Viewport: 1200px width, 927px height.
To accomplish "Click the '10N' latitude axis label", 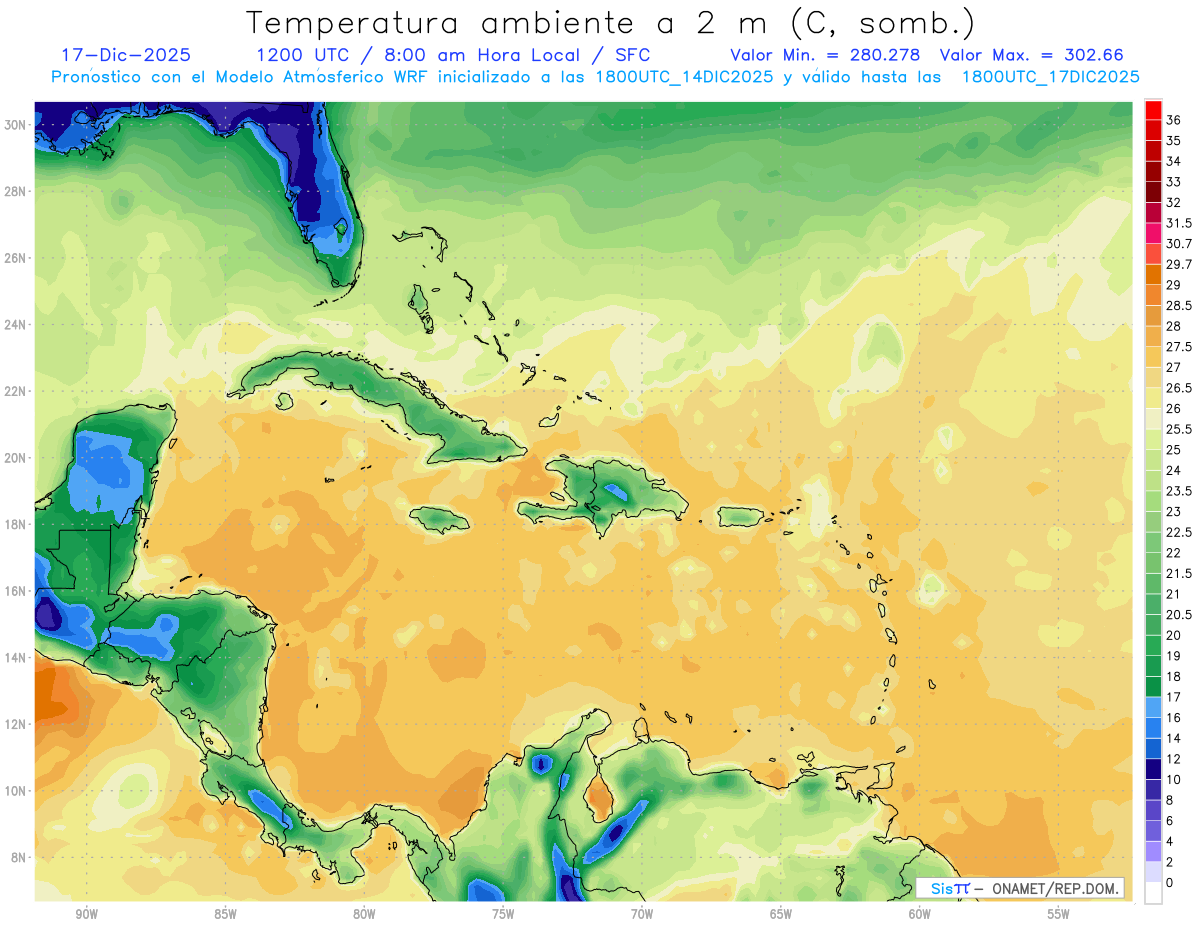I will pyautogui.click(x=16, y=791).
